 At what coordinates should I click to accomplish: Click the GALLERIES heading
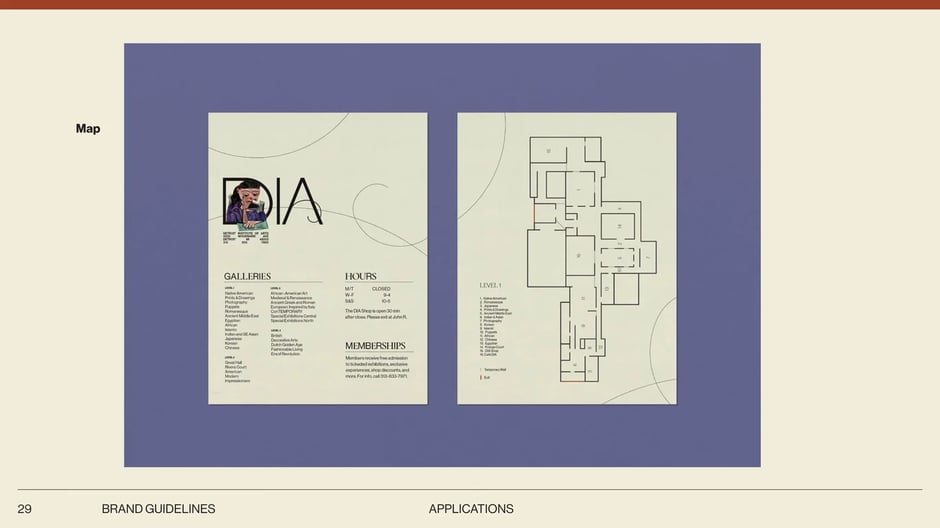click(x=248, y=276)
